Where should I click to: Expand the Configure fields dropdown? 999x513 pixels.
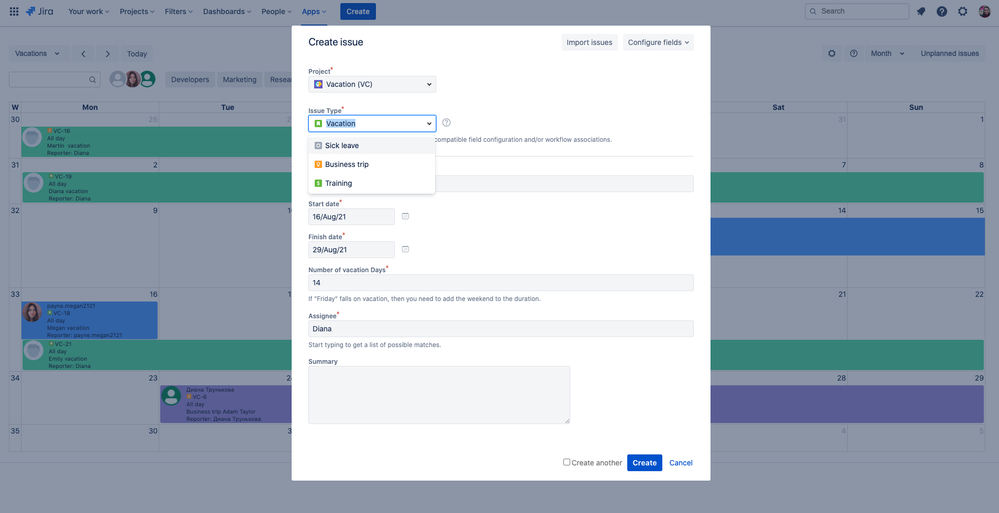pos(658,43)
